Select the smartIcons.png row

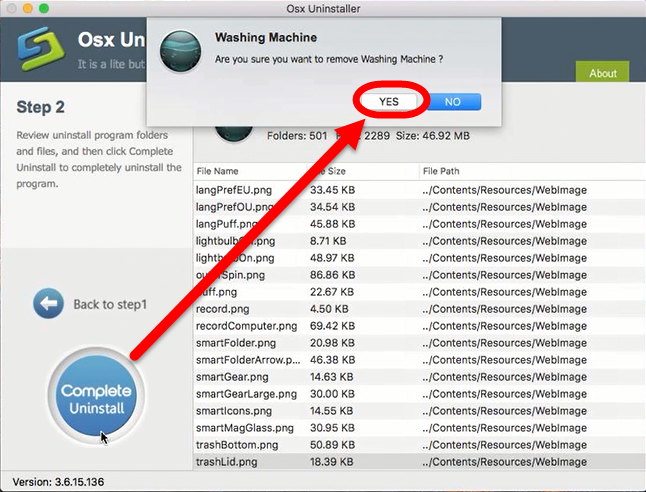point(230,411)
